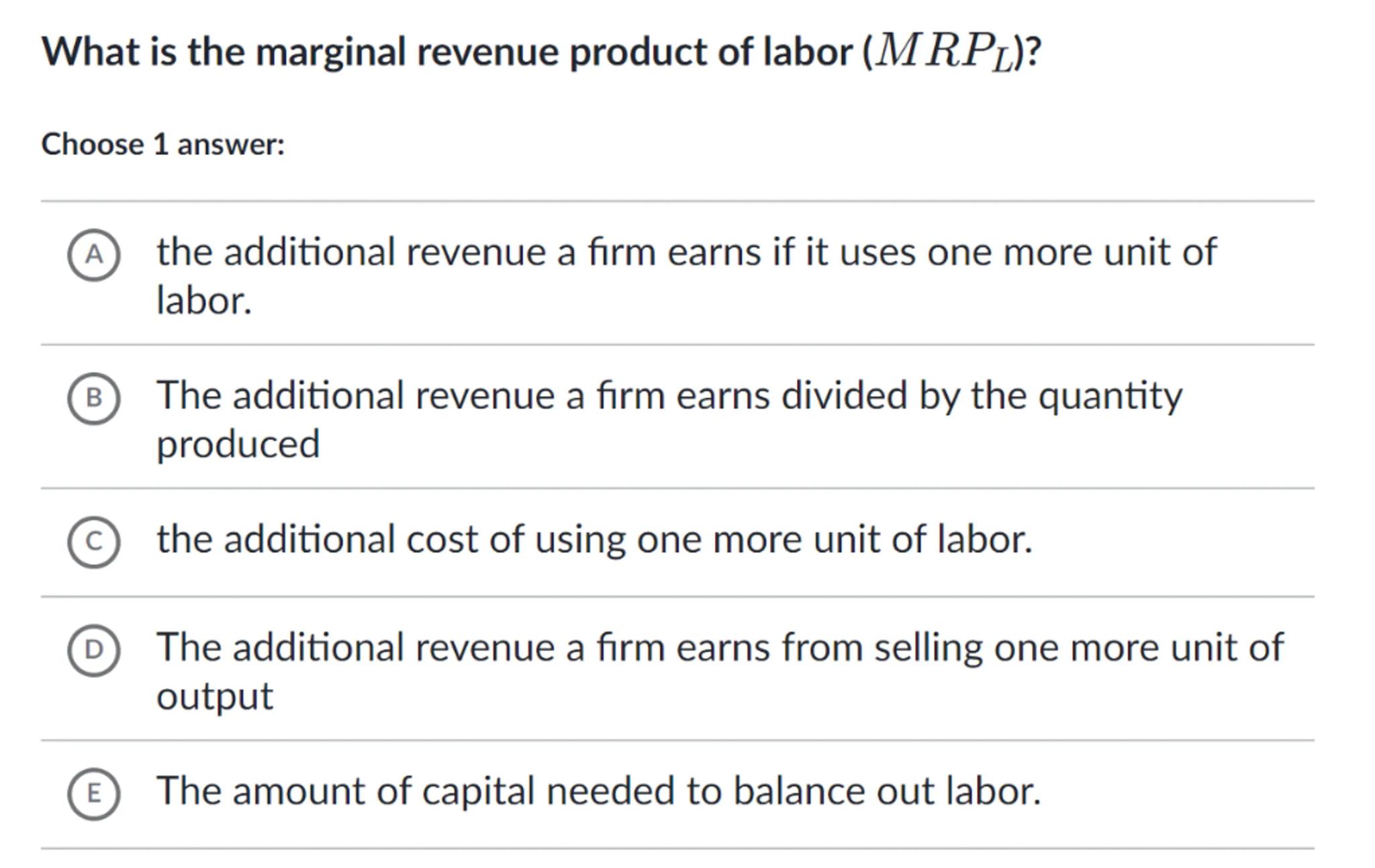This screenshot has height=868, width=1375.
Task: Click the word 'labor.' ending option A
Action: pos(203,301)
